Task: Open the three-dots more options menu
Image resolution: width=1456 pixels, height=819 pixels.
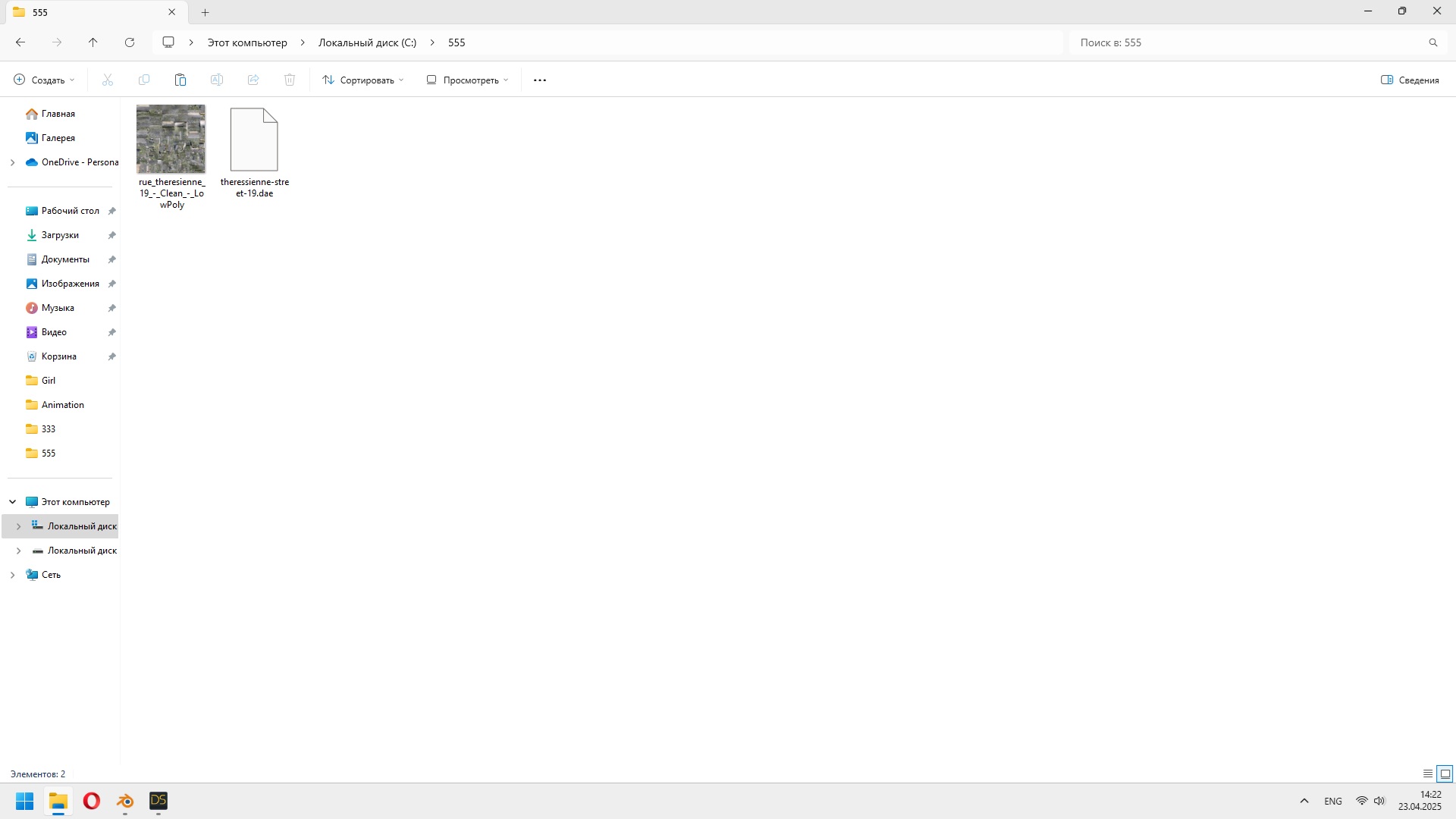Action: [x=540, y=80]
